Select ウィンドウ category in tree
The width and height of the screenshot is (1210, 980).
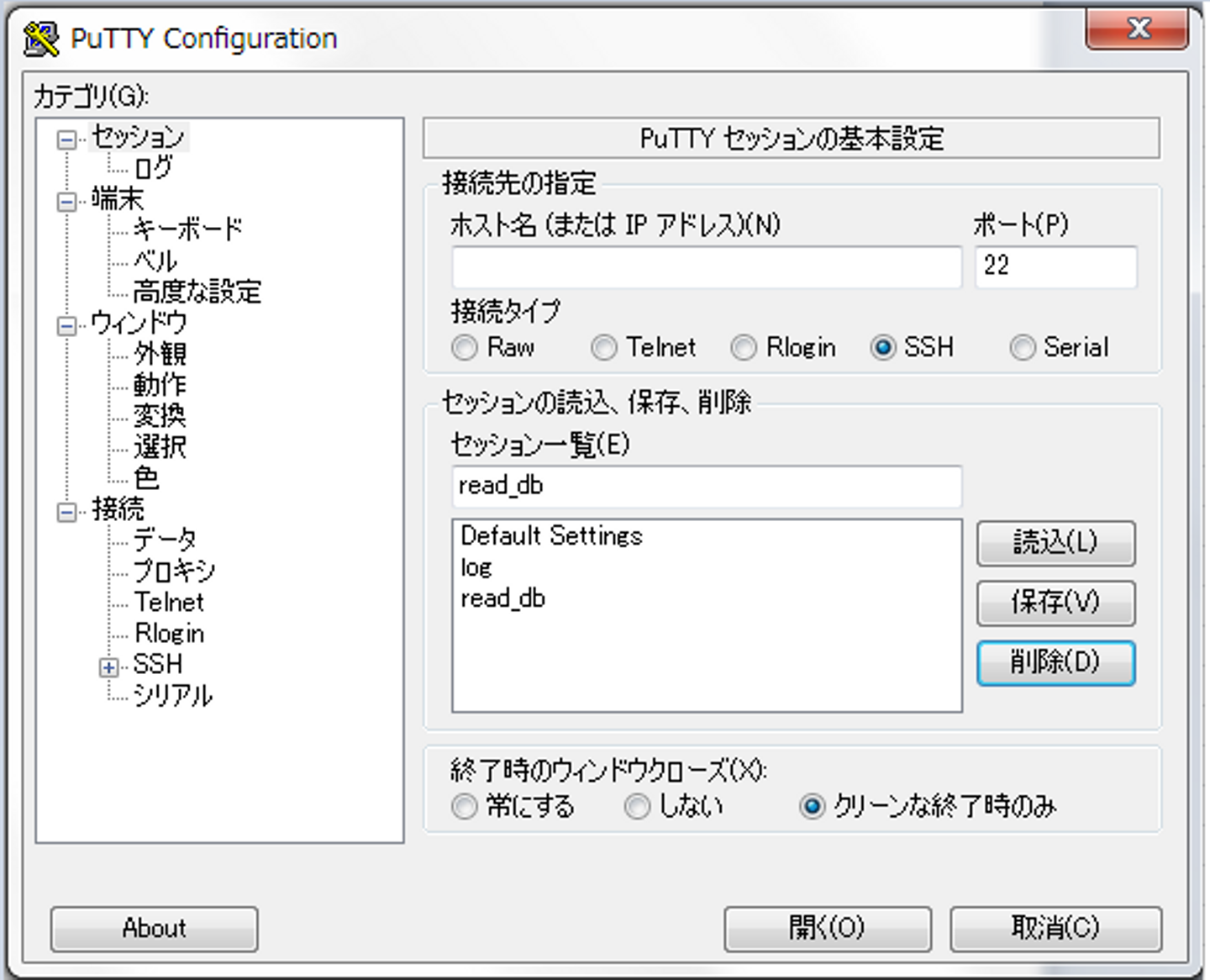139,323
